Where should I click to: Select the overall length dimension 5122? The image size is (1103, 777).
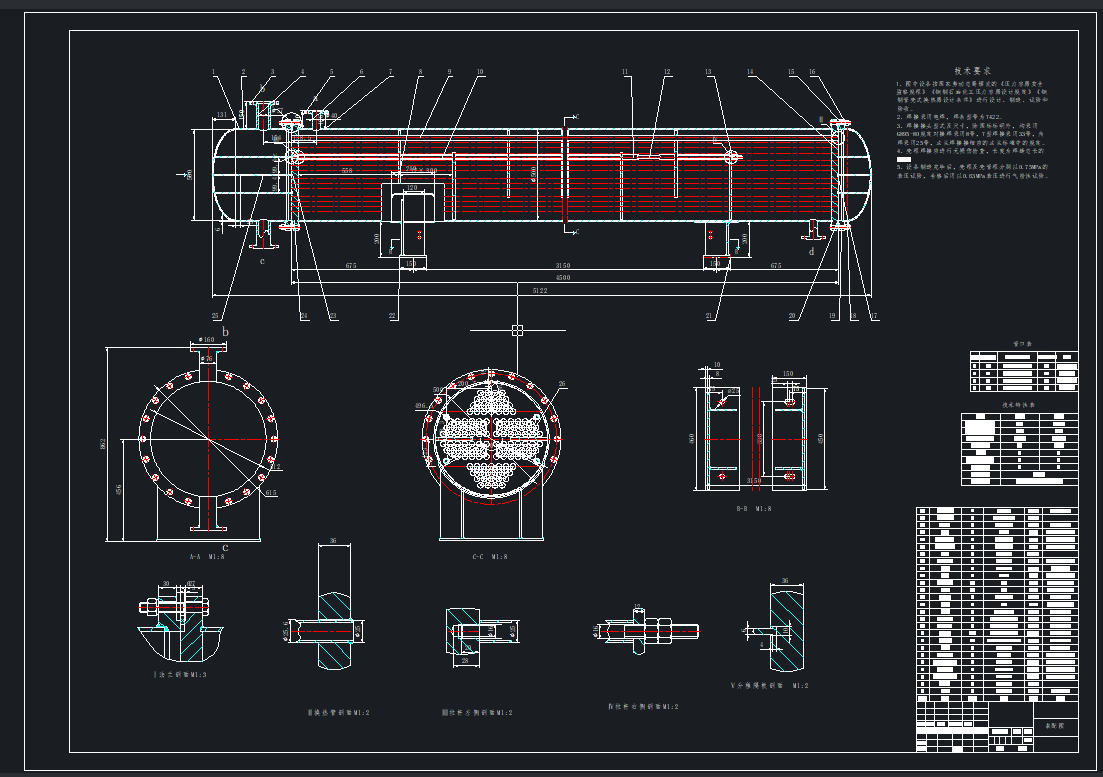(x=540, y=290)
